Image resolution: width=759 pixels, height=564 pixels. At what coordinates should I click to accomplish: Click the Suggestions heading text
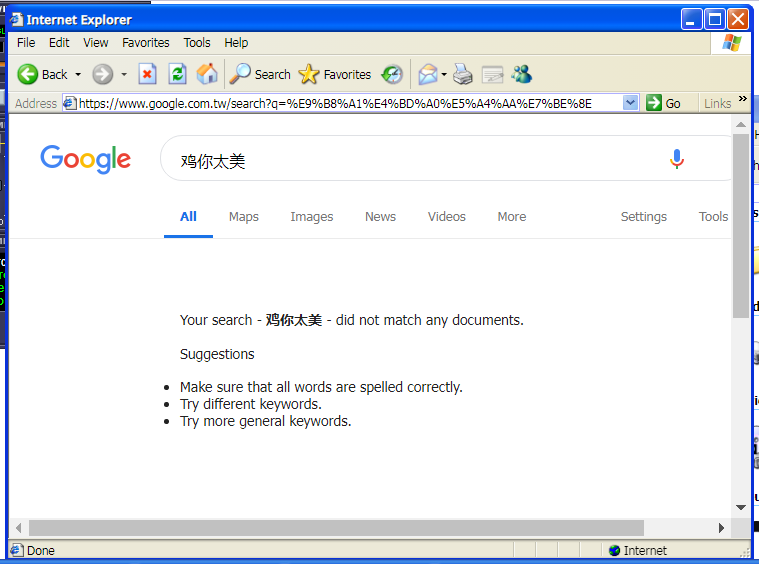click(x=217, y=354)
